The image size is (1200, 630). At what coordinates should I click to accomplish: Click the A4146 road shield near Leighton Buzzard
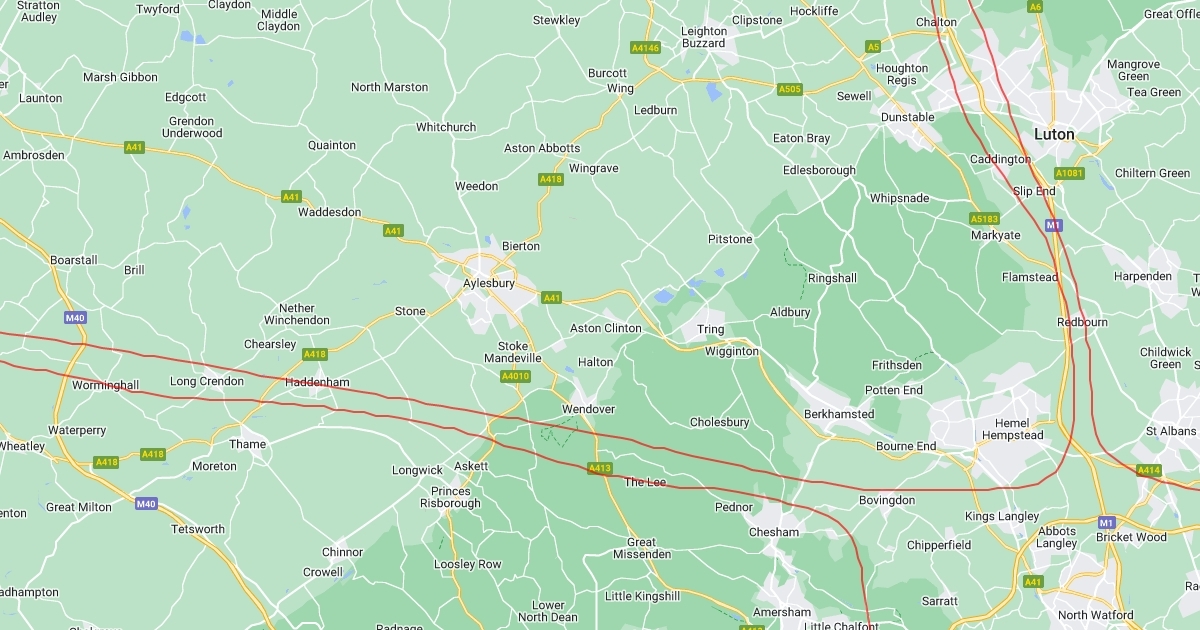[646, 48]
